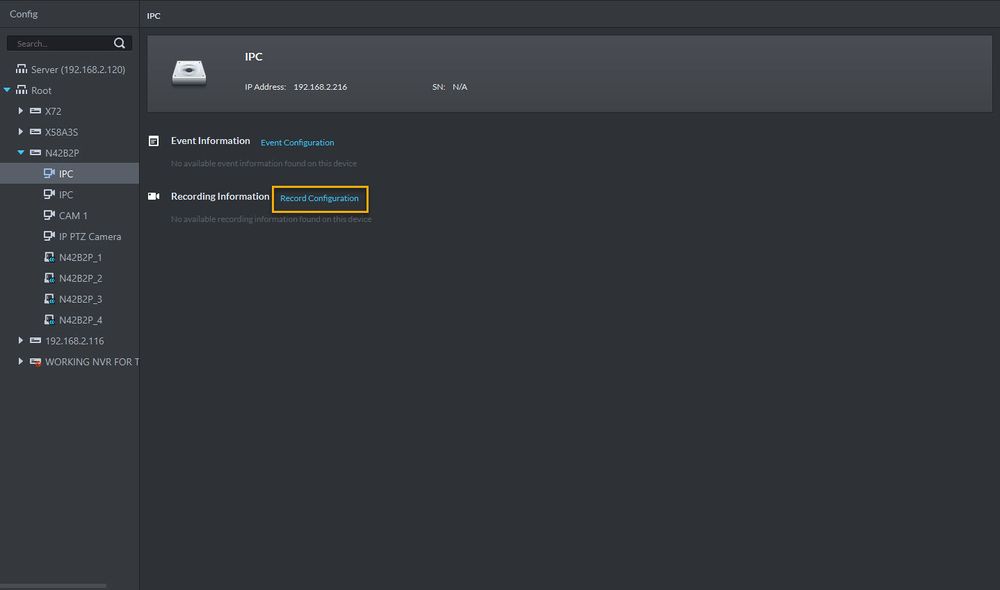The height and width of the screenshot is (590, 1000).
Task: Click the Config panel header
Action: point(24,13)
